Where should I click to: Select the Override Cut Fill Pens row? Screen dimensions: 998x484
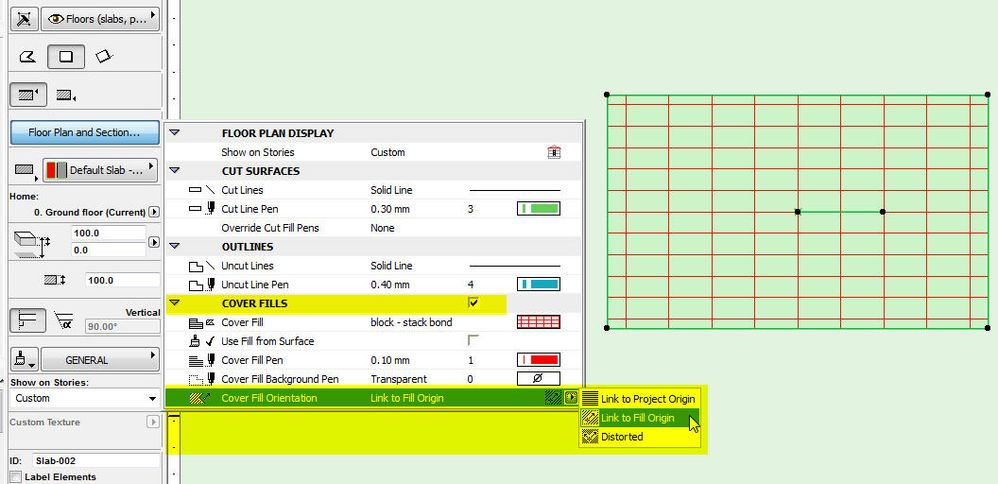(x=374, y=228)
